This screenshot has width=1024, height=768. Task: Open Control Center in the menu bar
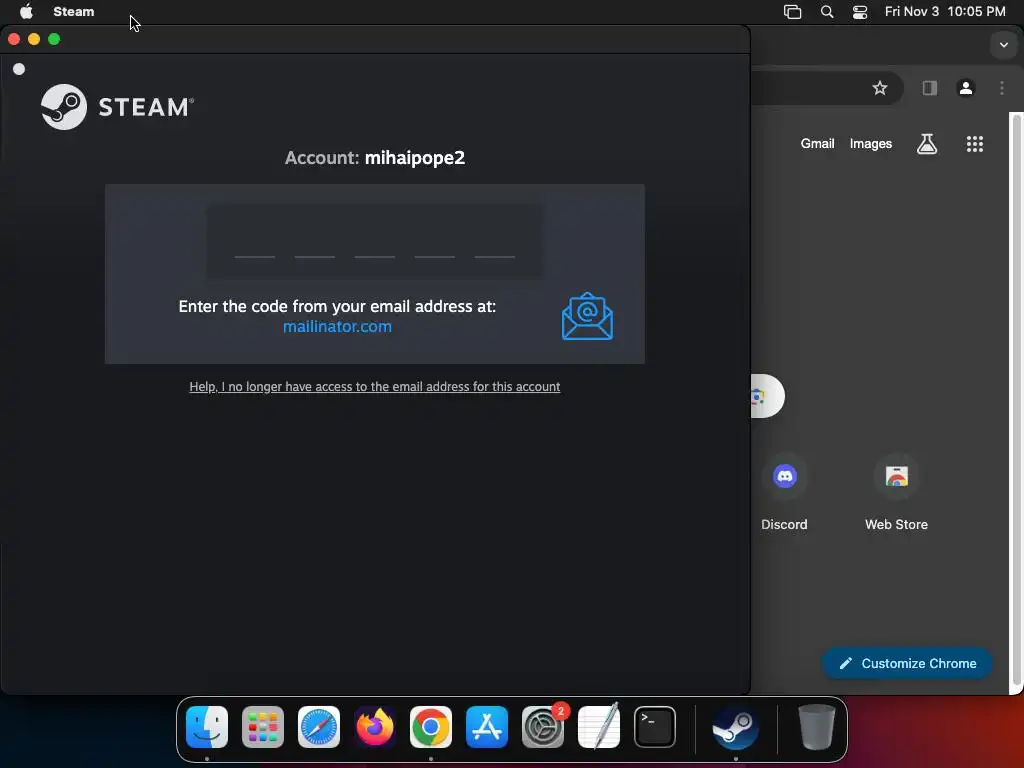point(860,12)
